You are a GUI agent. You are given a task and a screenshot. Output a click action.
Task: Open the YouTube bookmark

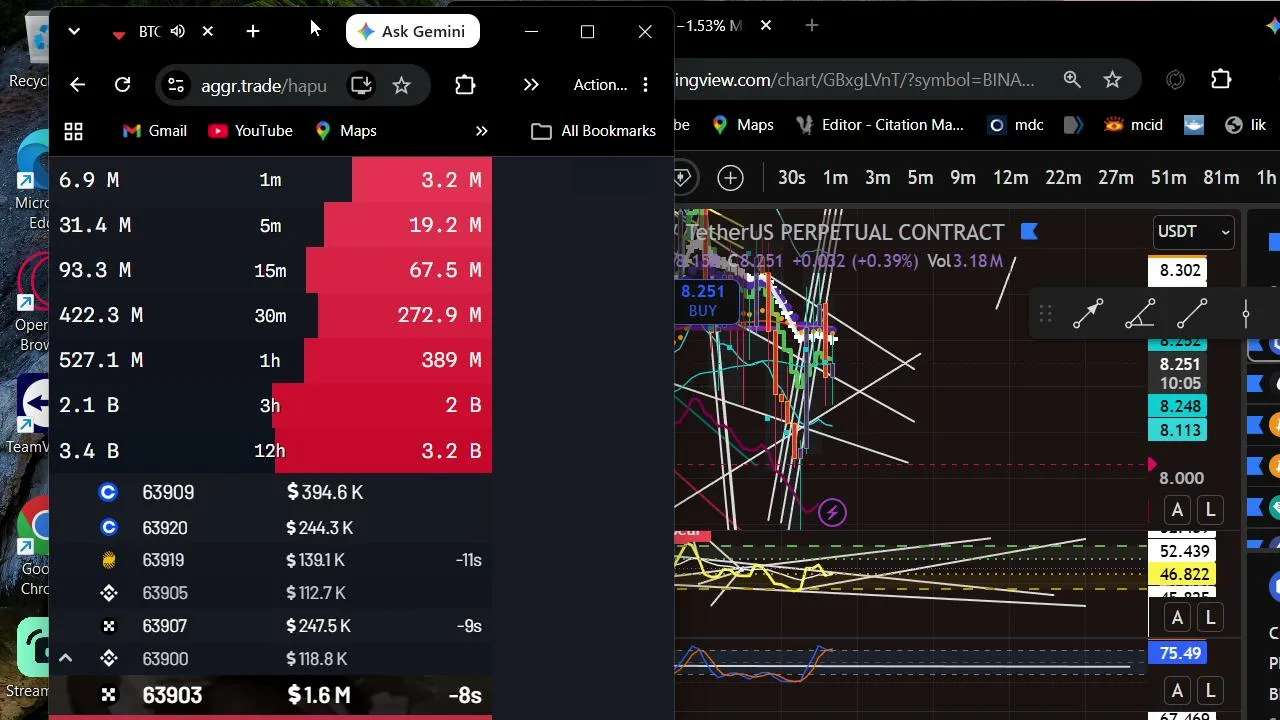click(x=251, y=131)
